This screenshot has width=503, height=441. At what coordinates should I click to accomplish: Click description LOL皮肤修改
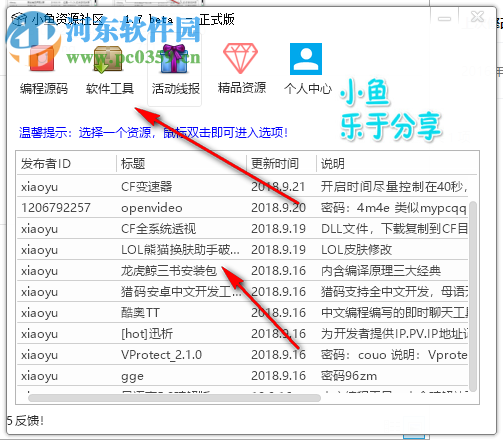(x=356, y=250)
